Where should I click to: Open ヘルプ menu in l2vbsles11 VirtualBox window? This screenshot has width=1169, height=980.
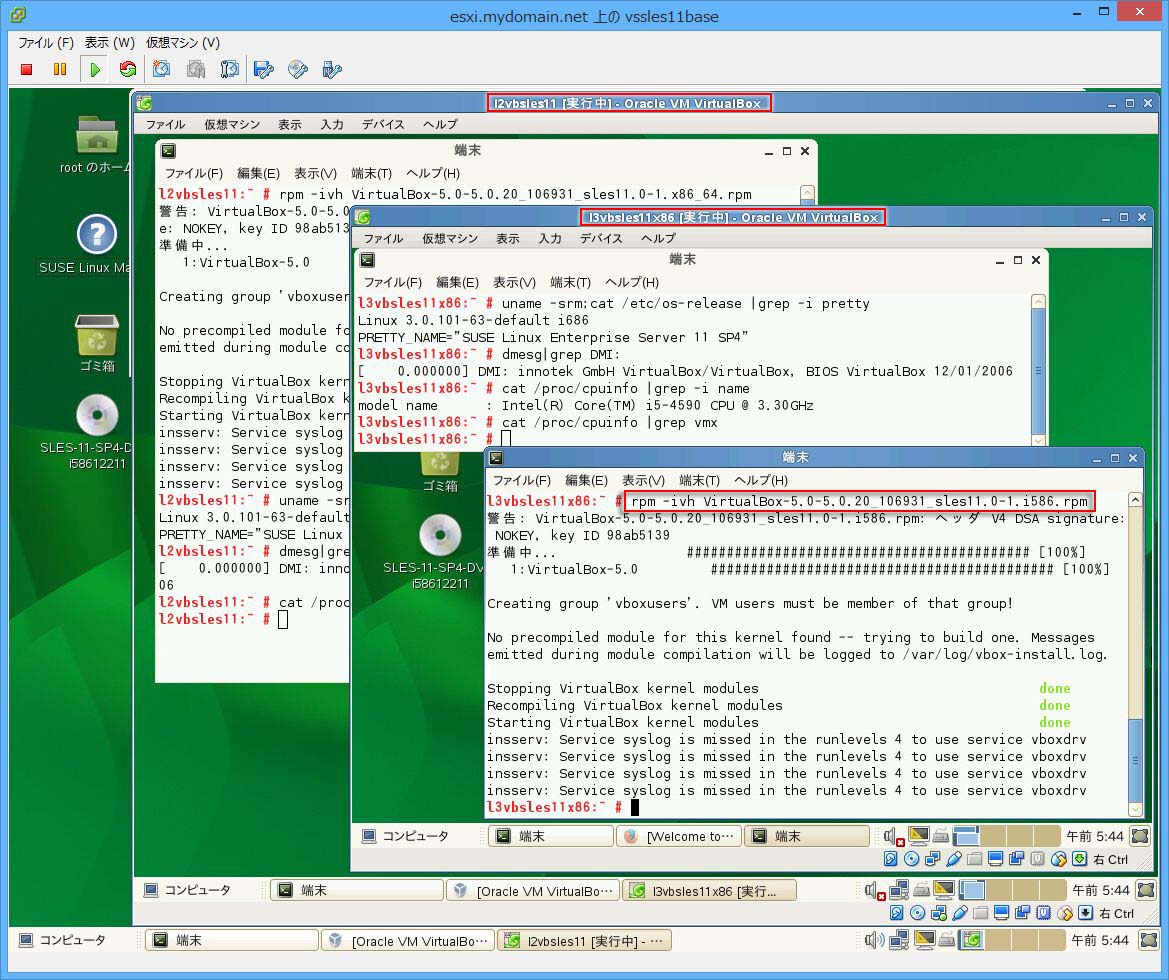tap(440, 124)
